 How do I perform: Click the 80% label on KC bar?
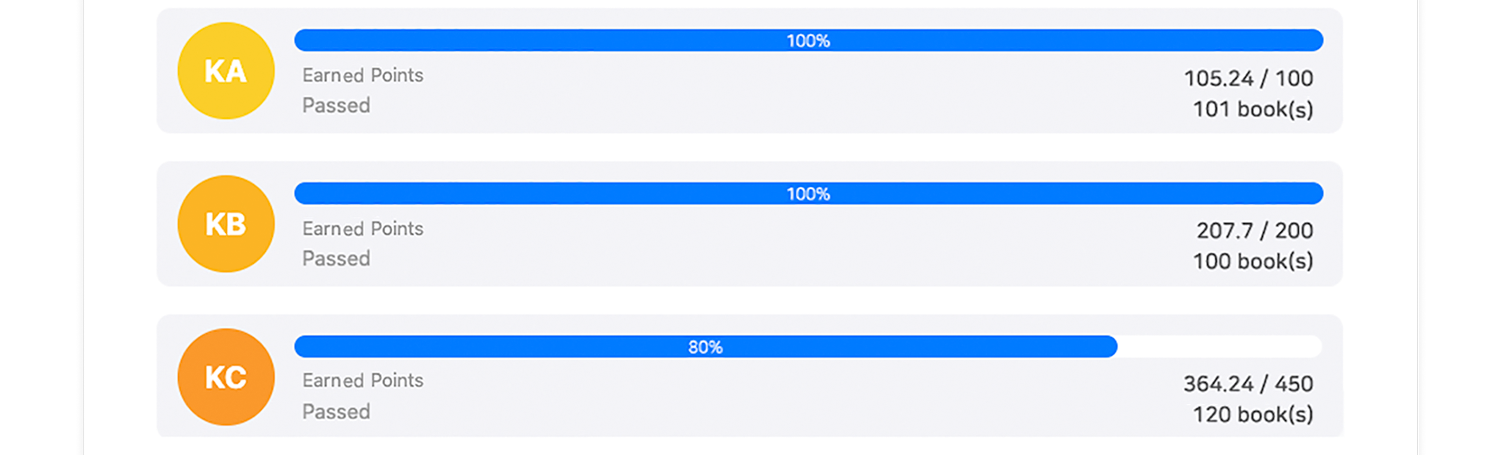[705, 347]
